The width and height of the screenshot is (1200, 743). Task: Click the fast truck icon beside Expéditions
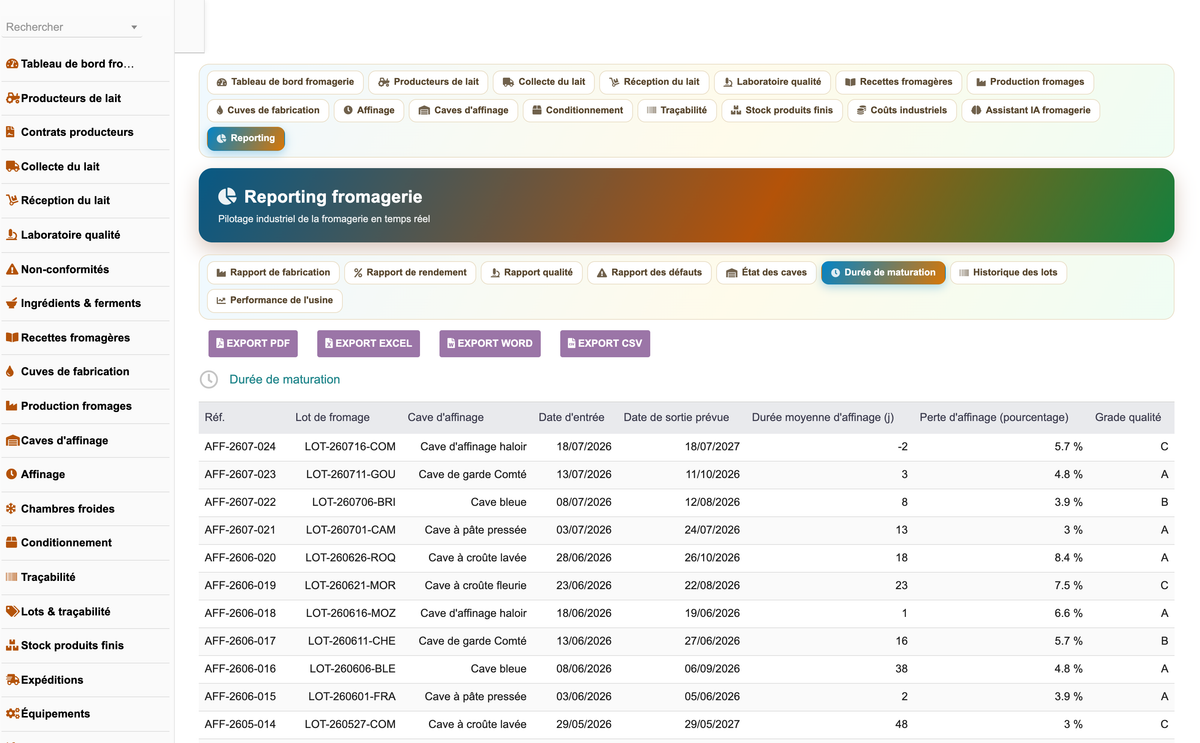coord(13,679)
